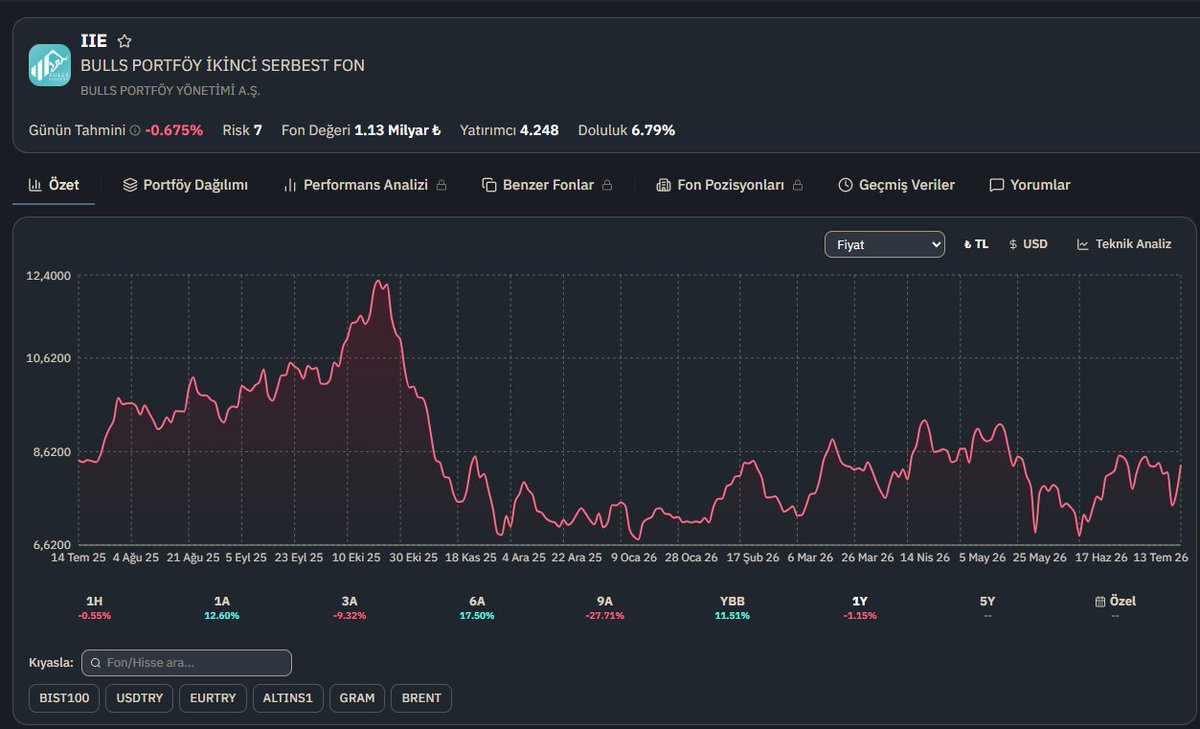
Task: Select the 1A time range
Action: click(222, 608)
